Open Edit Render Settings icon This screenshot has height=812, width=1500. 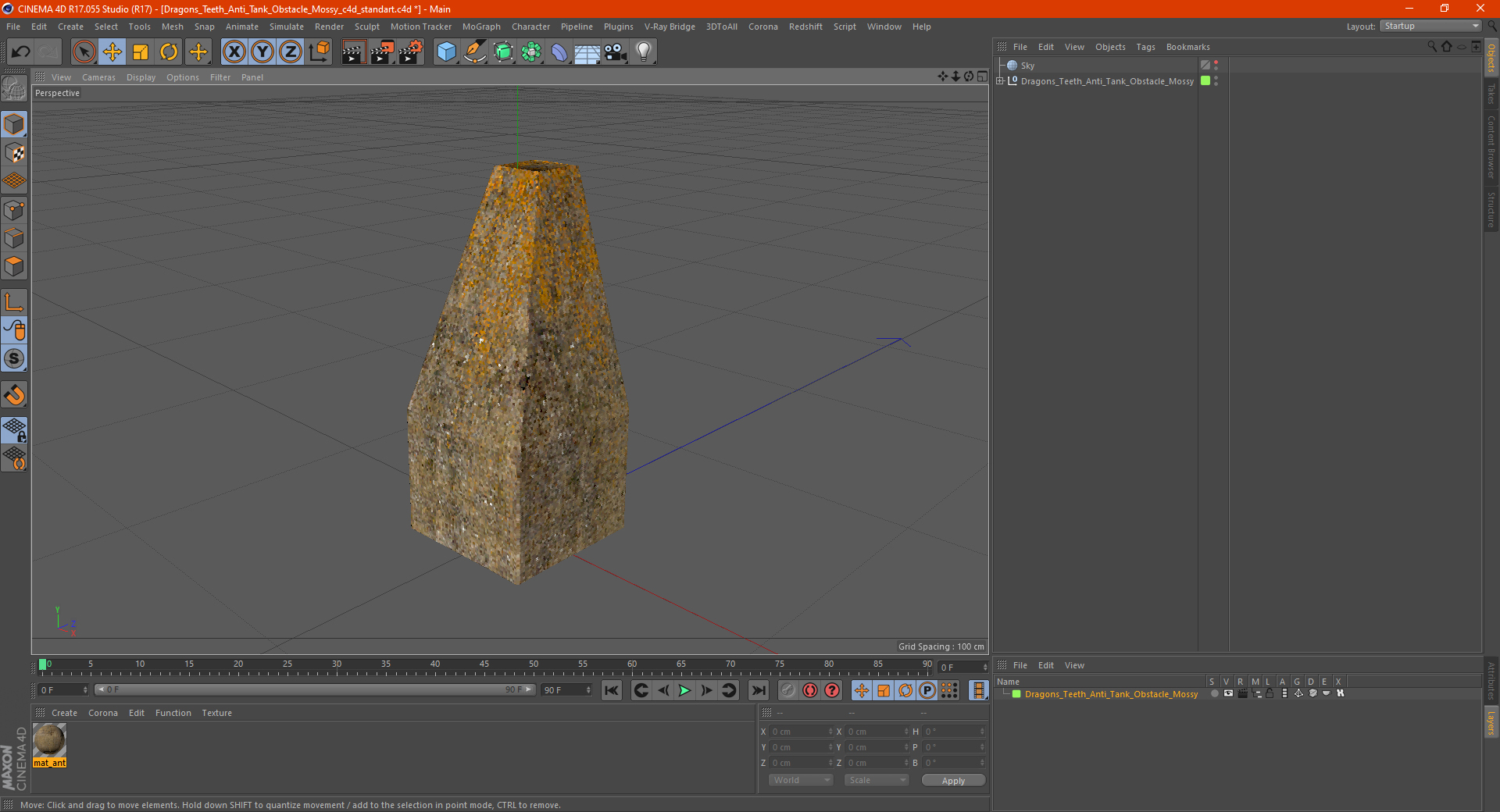point(411,52)
